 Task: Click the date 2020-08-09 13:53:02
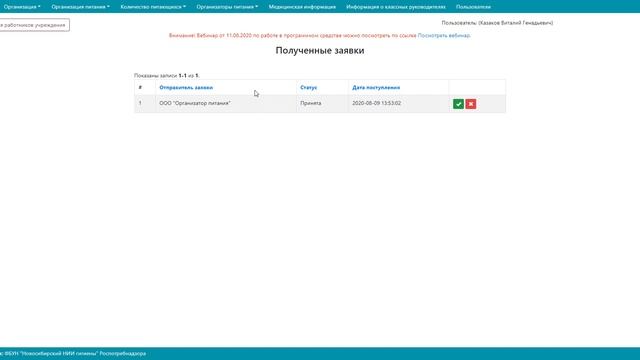point(376,103)
